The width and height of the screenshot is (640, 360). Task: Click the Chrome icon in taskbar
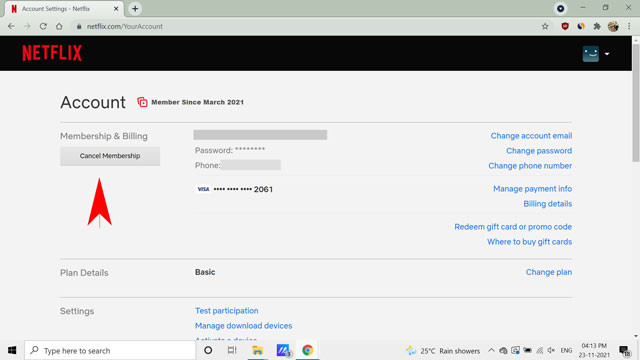coord(307,350)
